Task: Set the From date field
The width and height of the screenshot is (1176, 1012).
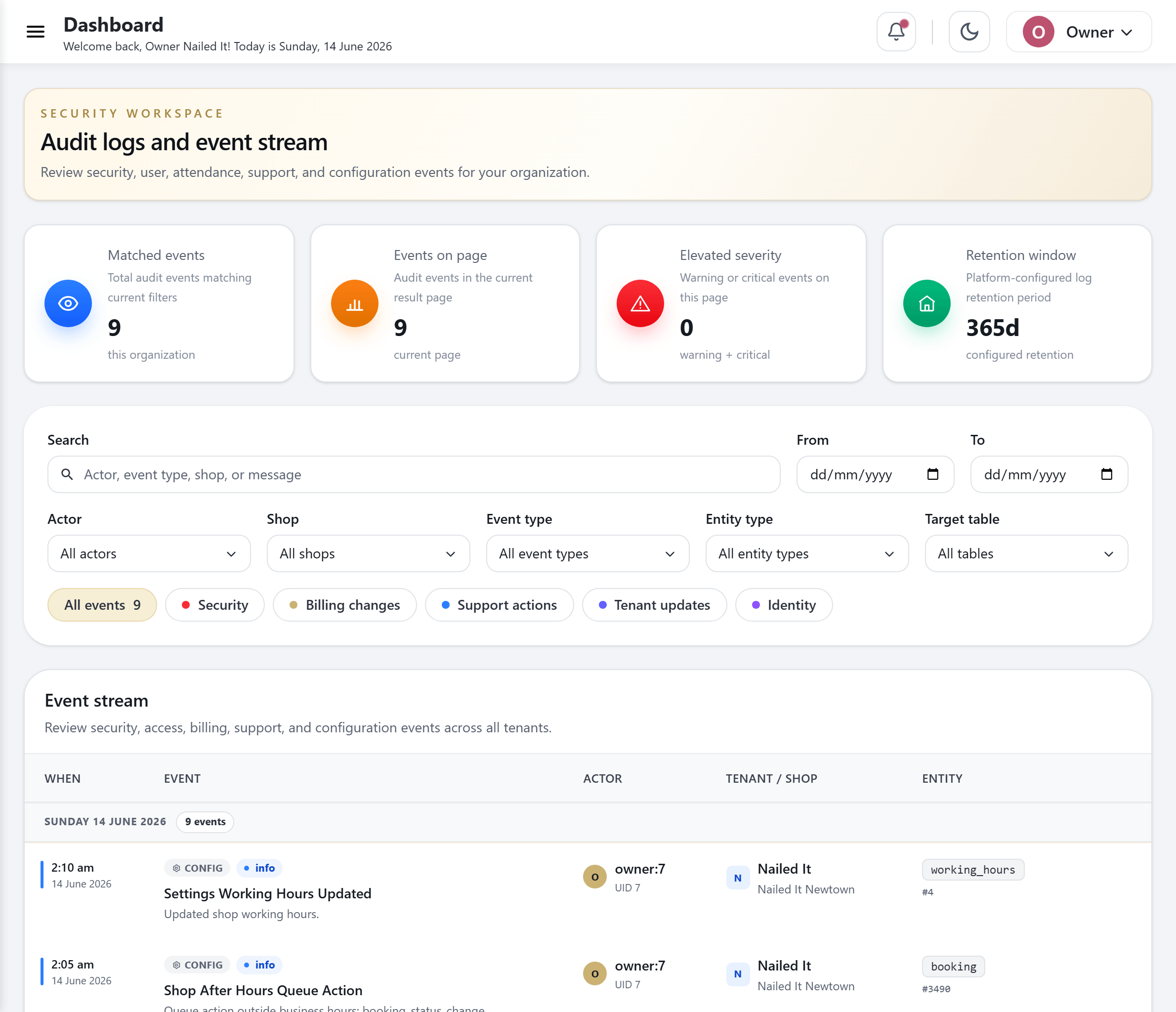Action: click(875, 474)
